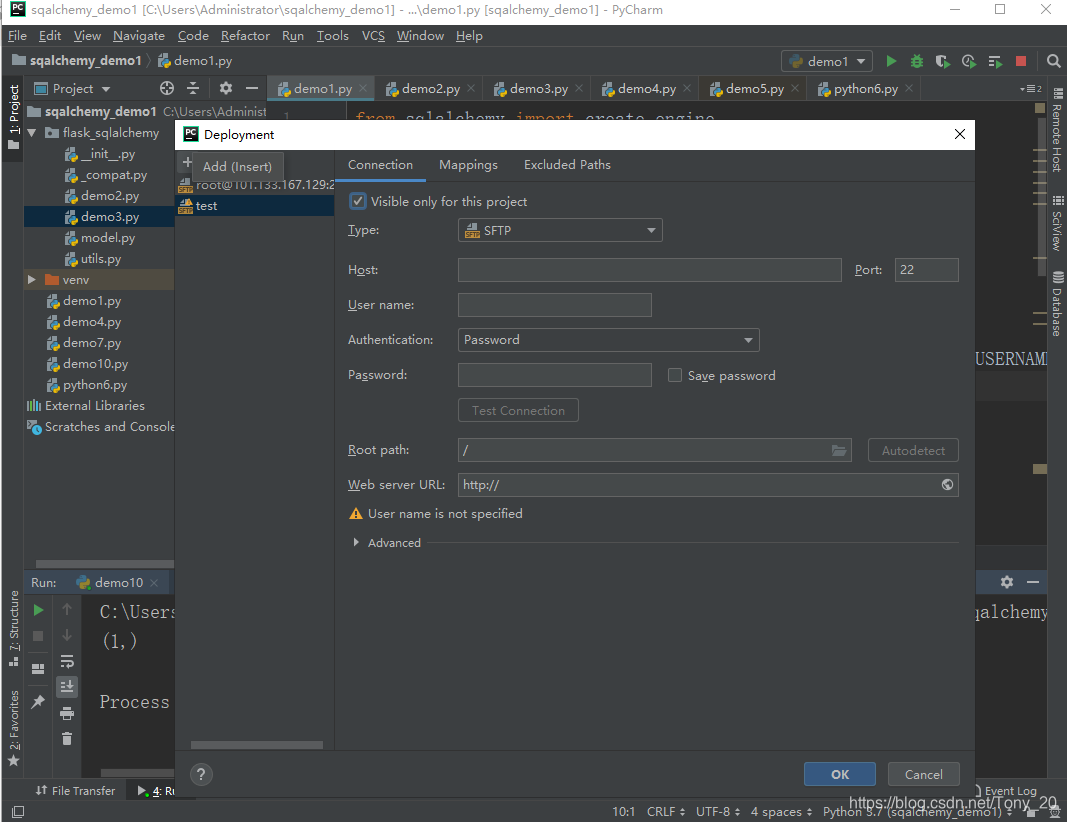Click the Host input field
Screen dimensions: 1067x822
click(649, 269)
